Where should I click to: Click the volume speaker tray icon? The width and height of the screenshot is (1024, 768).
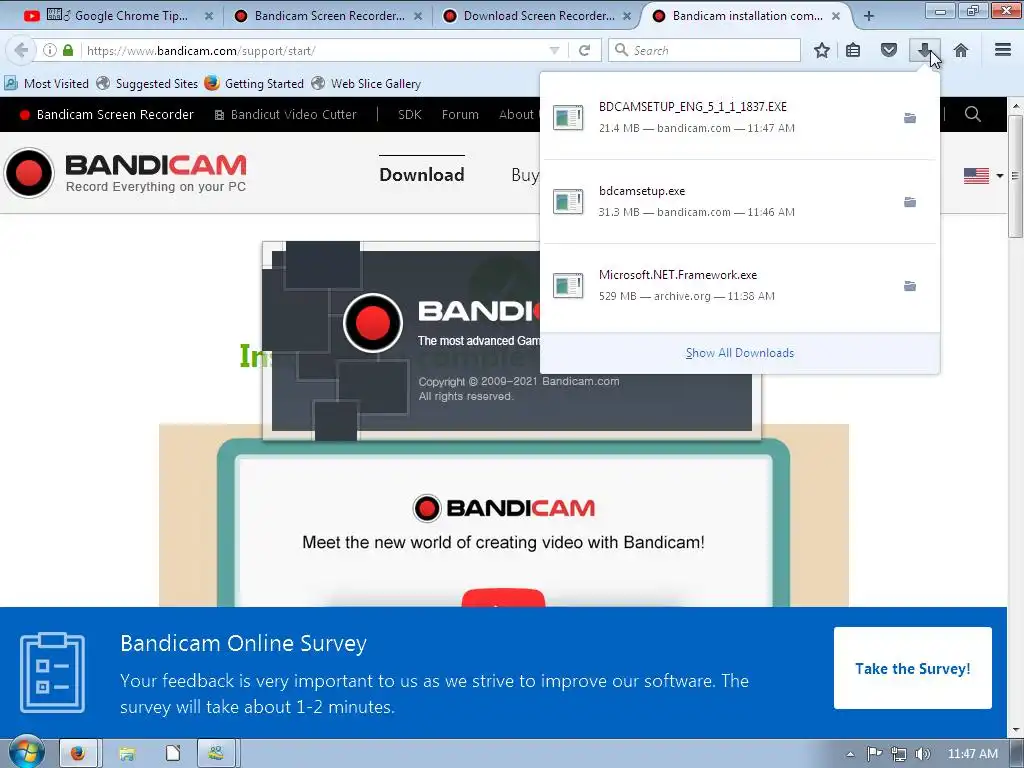pyautogui.click(x=923, y=754)
